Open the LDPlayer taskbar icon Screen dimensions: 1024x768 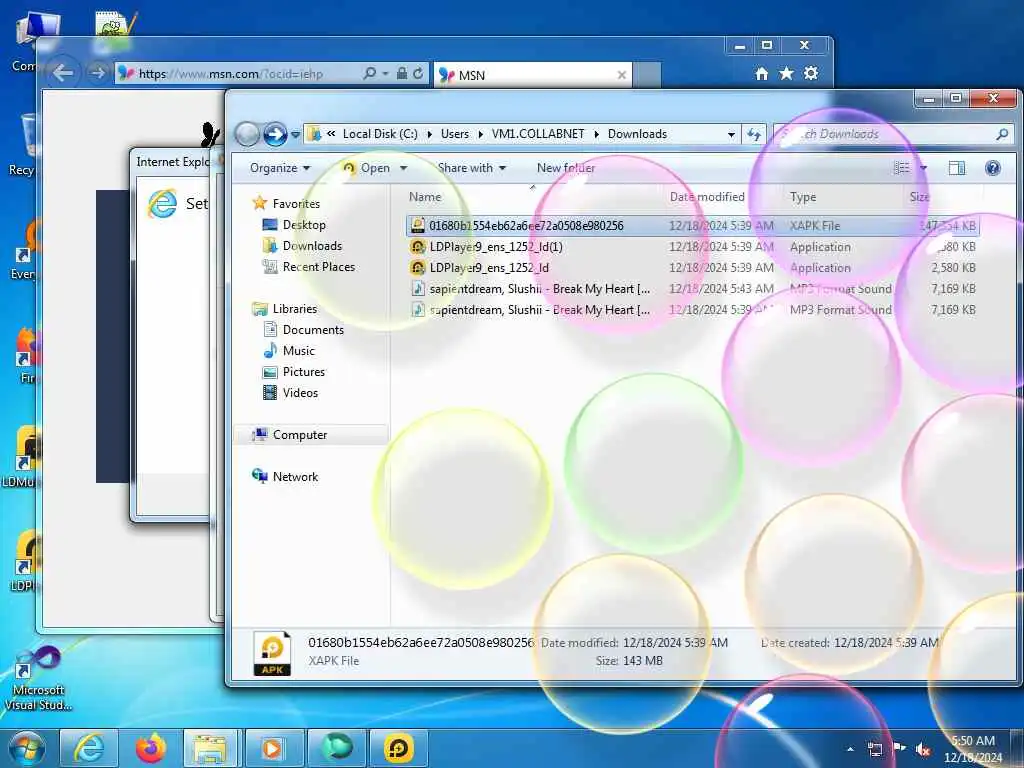[x=398, y=748]
